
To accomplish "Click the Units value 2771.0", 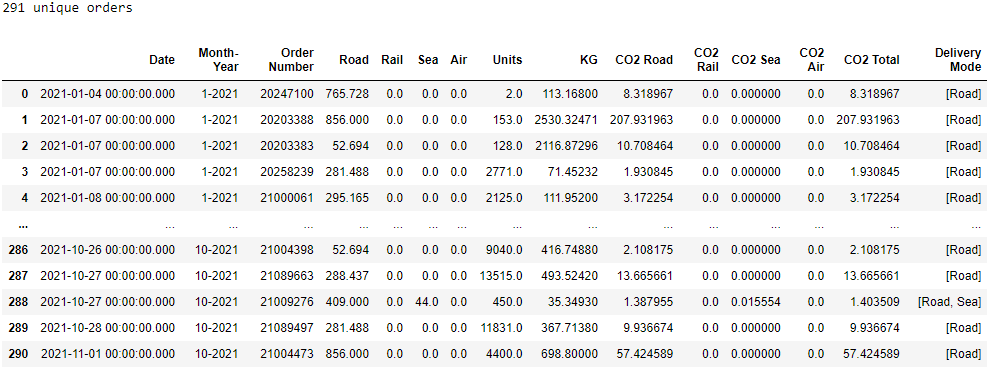I will [504, 172].
